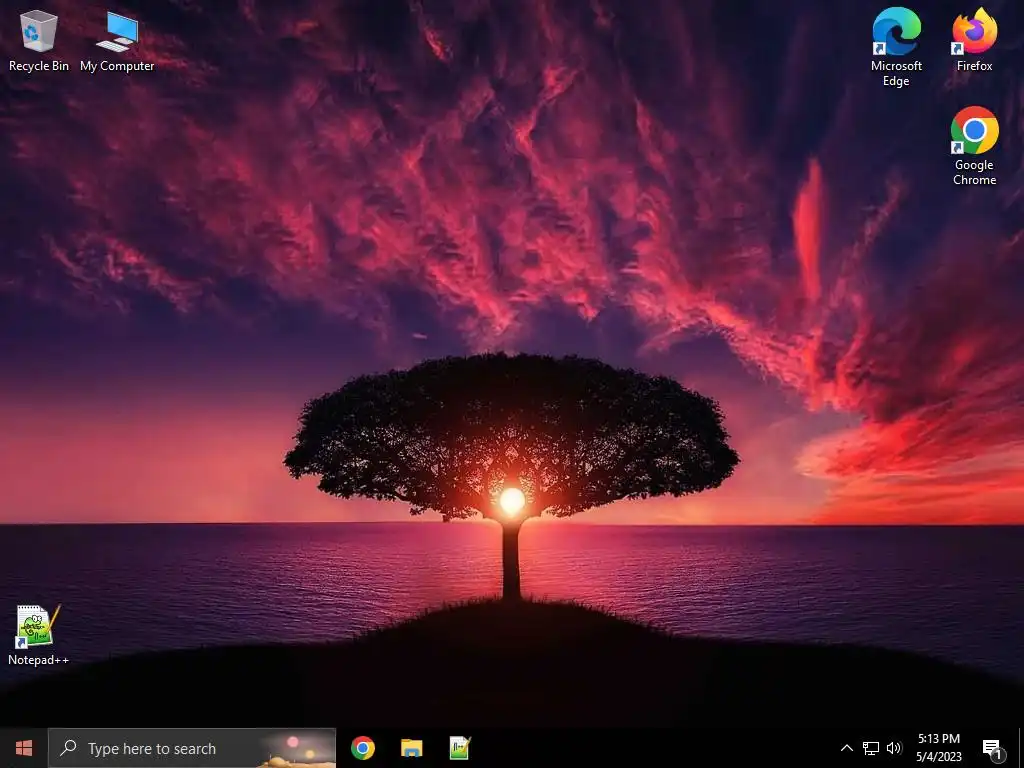Show hidden system tray icons

[x=846, y=748]
